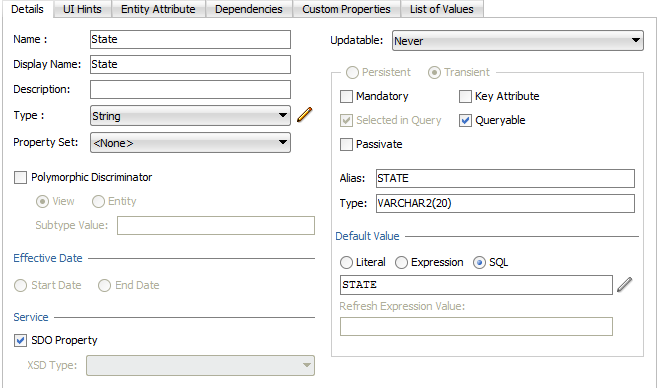Toggle the Selected in Query checkbox
659x388 pixels.
click(x=346, y=120)
